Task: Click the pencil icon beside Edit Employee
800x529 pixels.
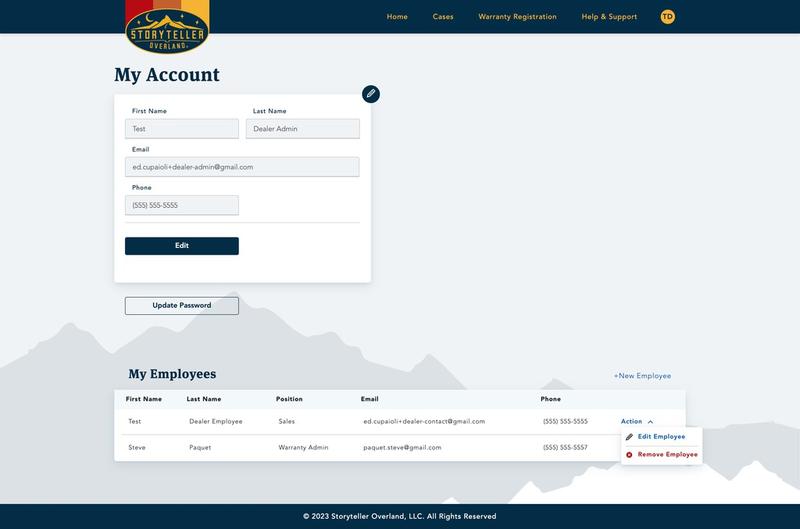Action: 629,437
